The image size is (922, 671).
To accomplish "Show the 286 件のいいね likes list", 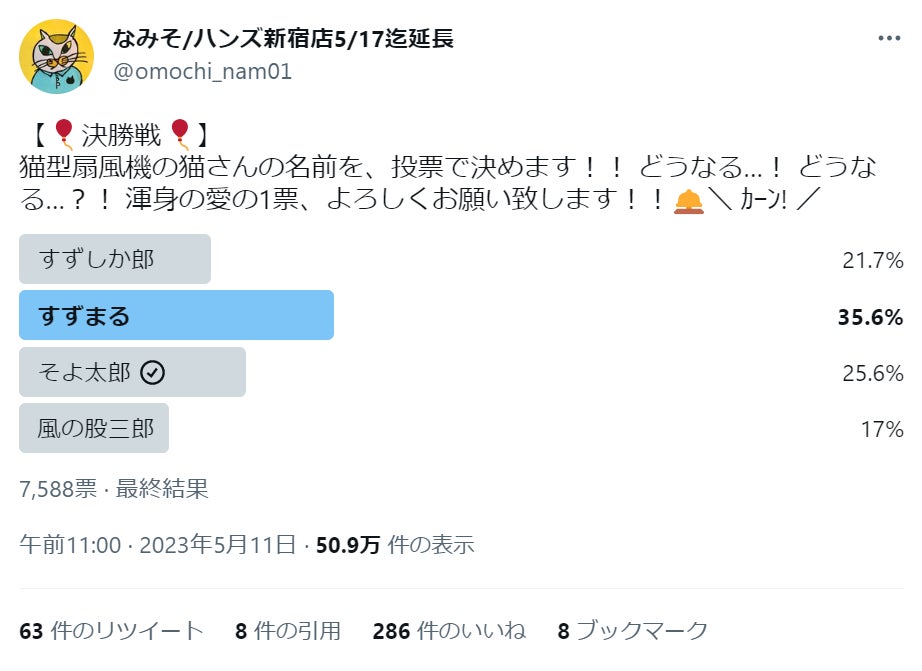I will pyautogui.click(x=449, y=631).
